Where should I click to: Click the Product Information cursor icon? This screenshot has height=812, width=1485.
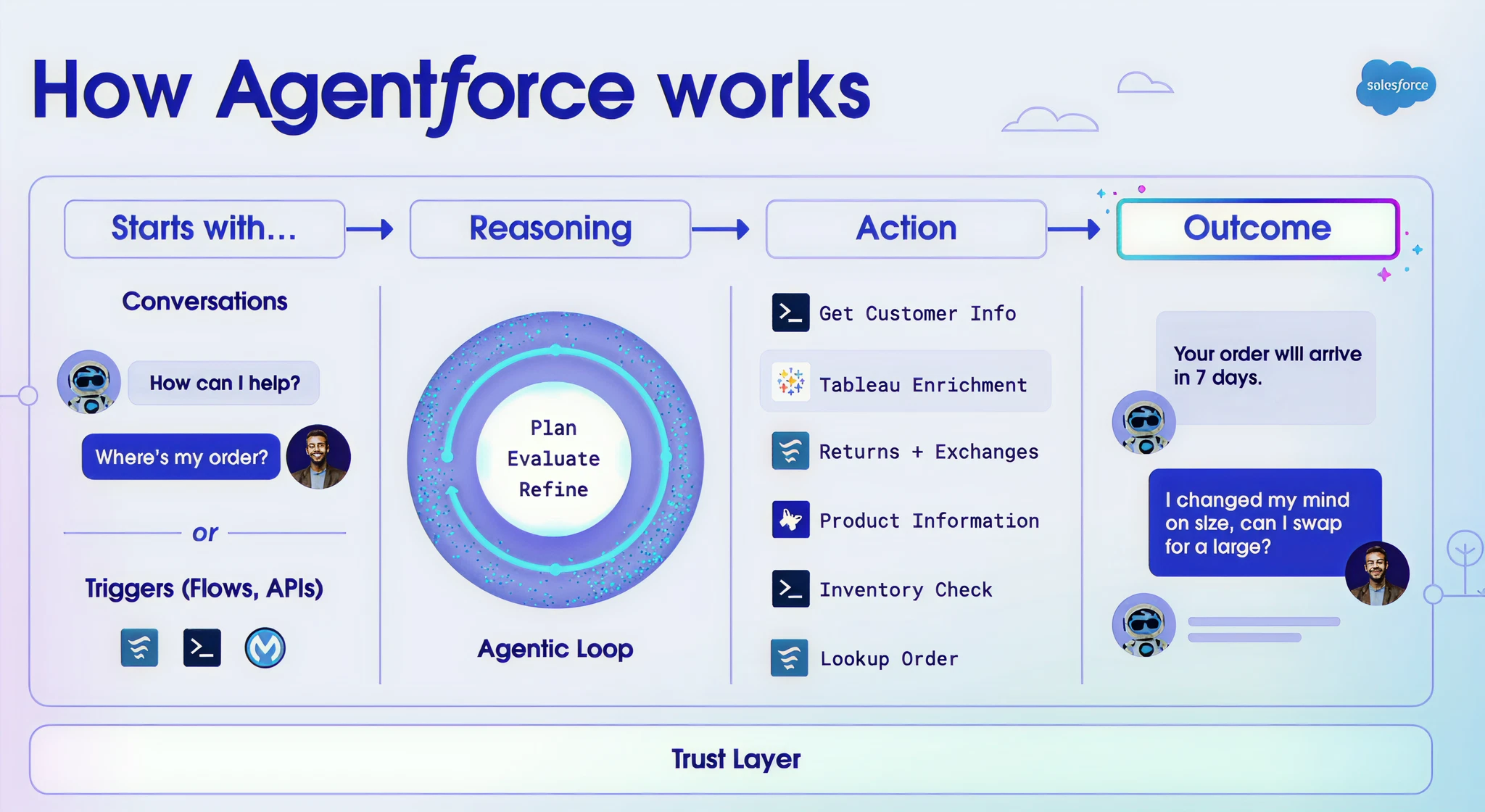(x=790, y=519)
